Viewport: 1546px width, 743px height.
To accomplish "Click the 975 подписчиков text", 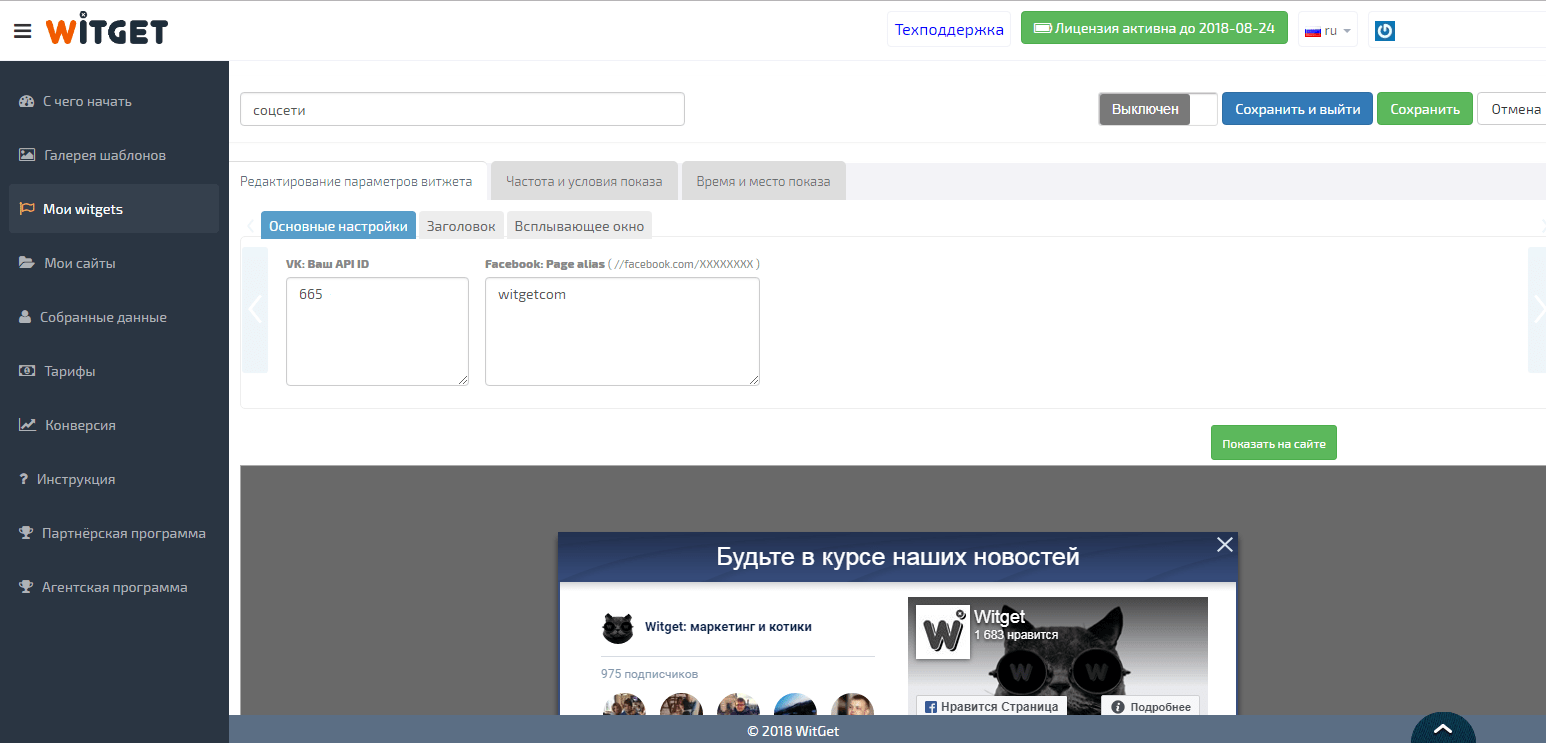I will 649,673.
